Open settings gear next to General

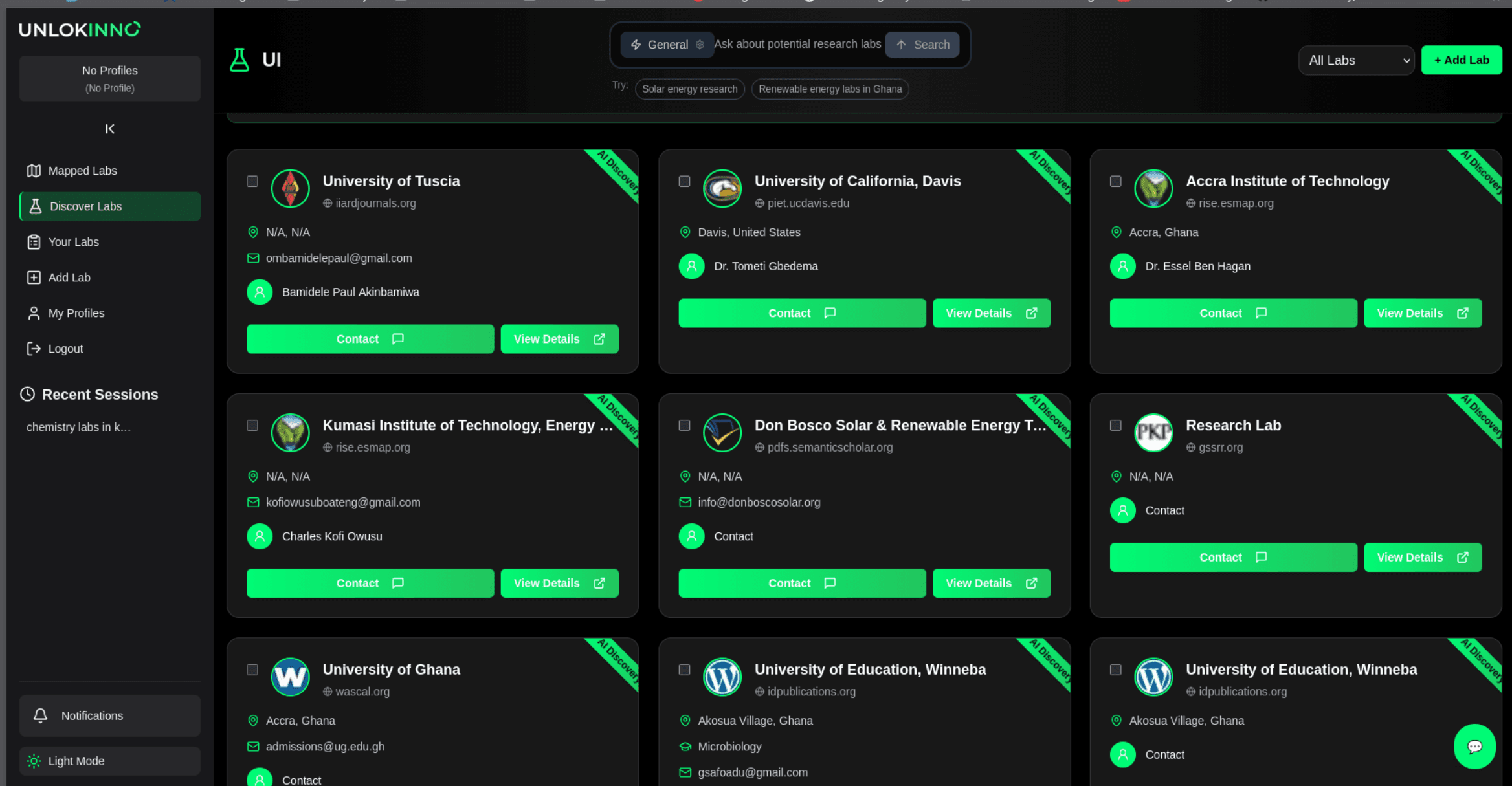[x=700, y=44]
